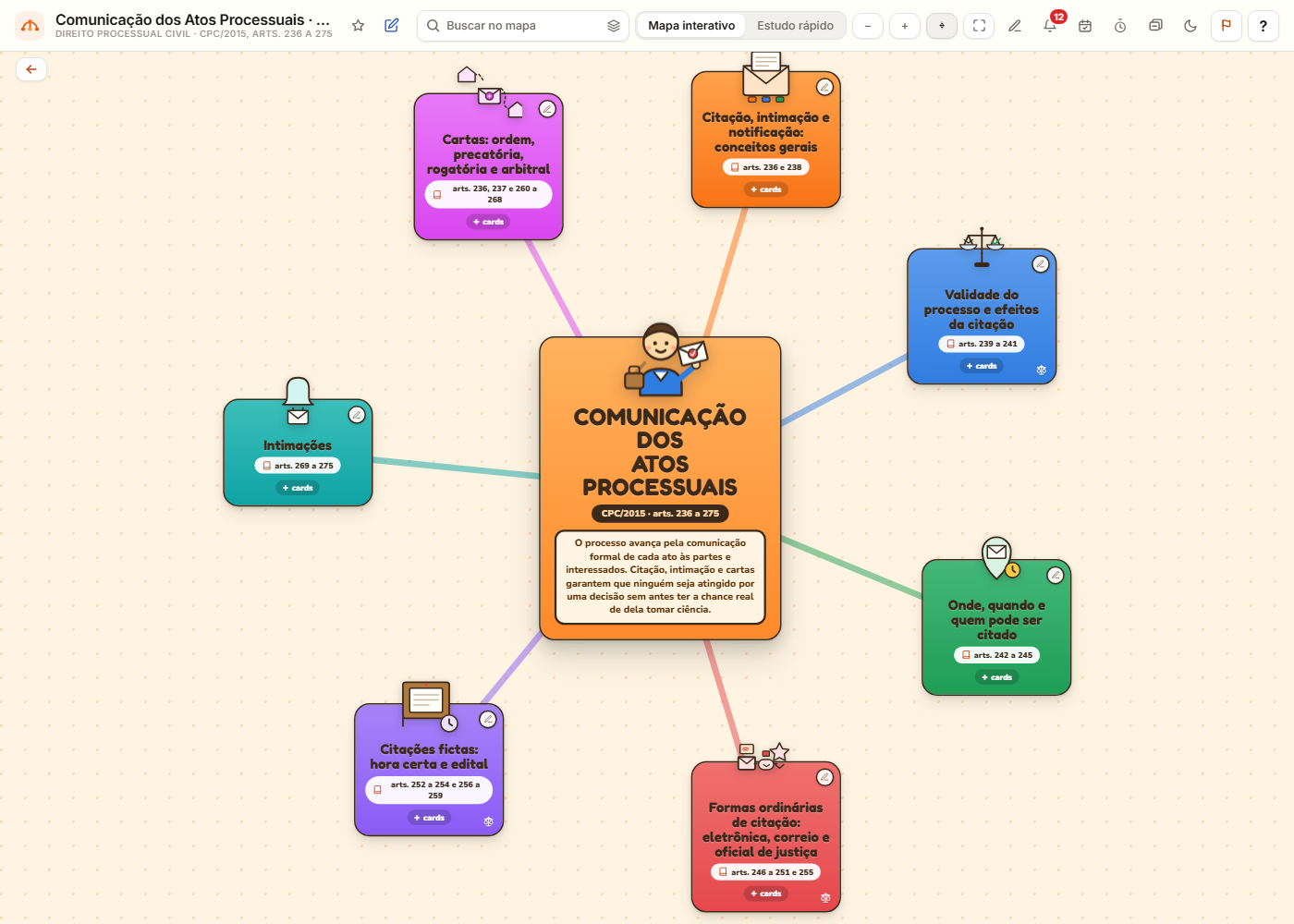The image size is (1294, 924).
Task: Favorite this map with the star icon
Action: click(x=358, y=26)
